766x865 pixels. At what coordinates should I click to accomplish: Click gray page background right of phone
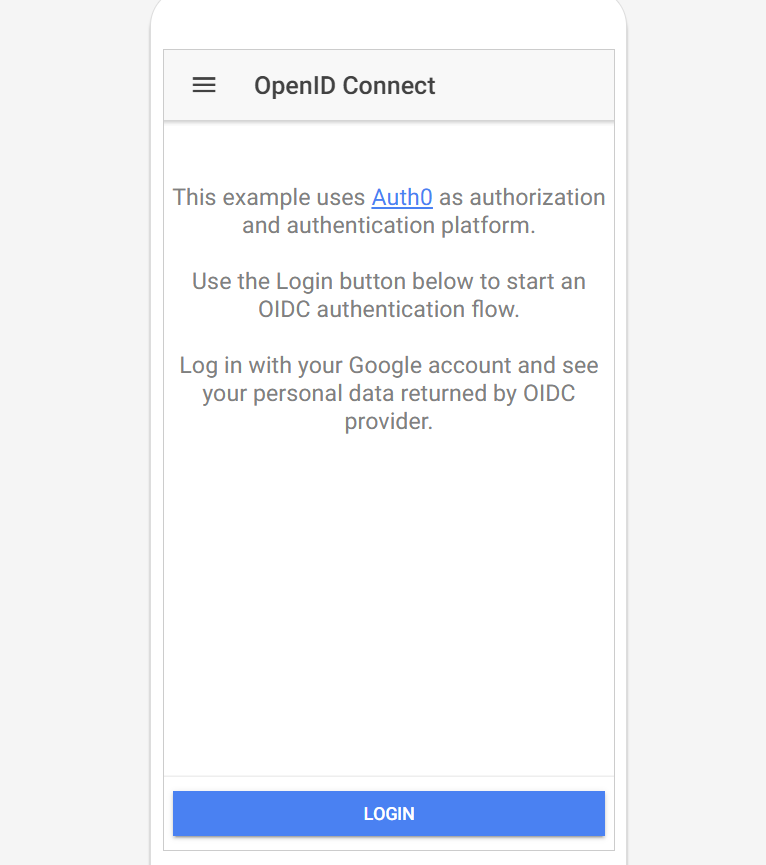point(700,430)
